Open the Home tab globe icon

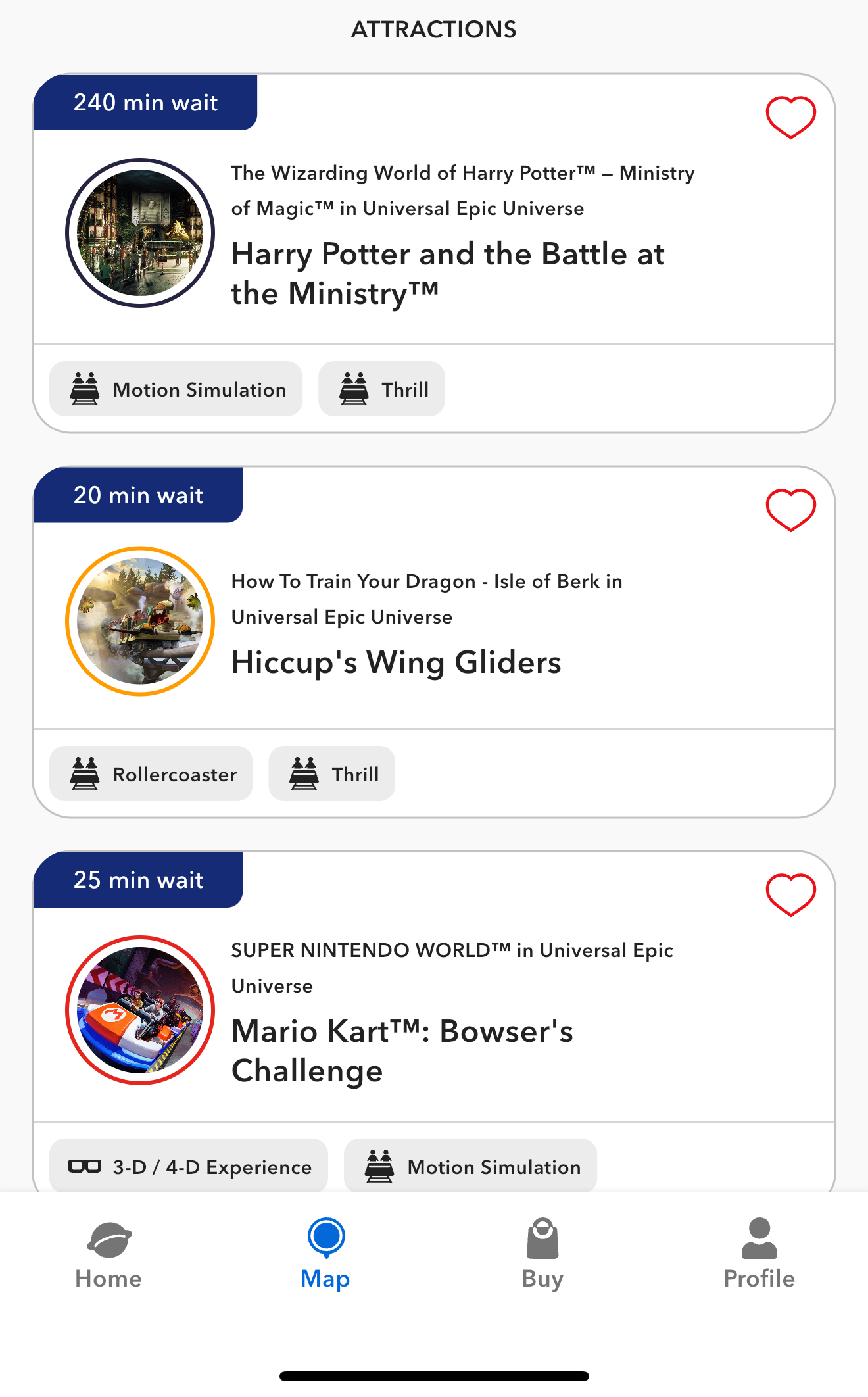click(109, 1239)
